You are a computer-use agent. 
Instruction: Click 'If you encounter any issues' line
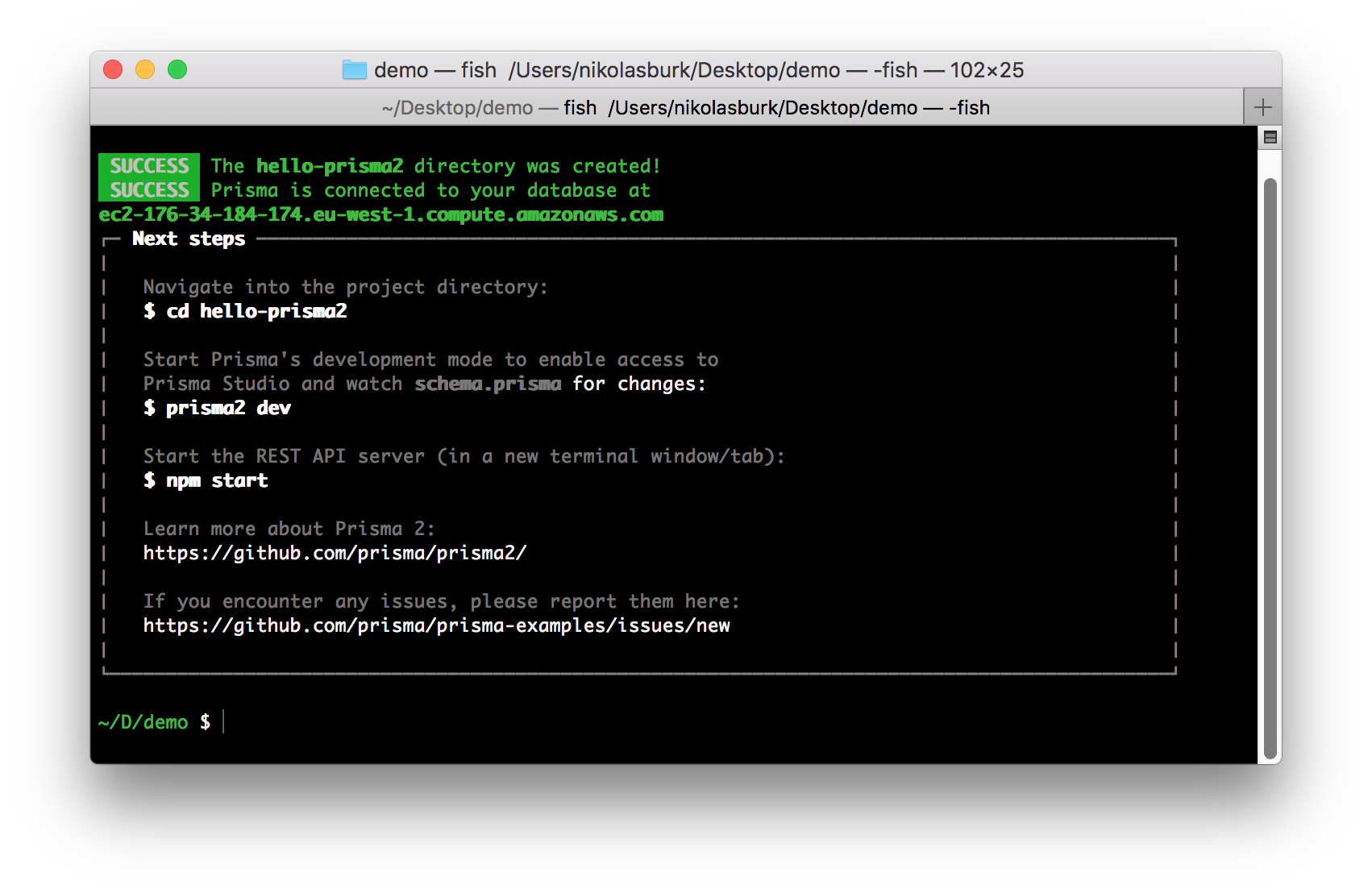[x=442, y=601]
